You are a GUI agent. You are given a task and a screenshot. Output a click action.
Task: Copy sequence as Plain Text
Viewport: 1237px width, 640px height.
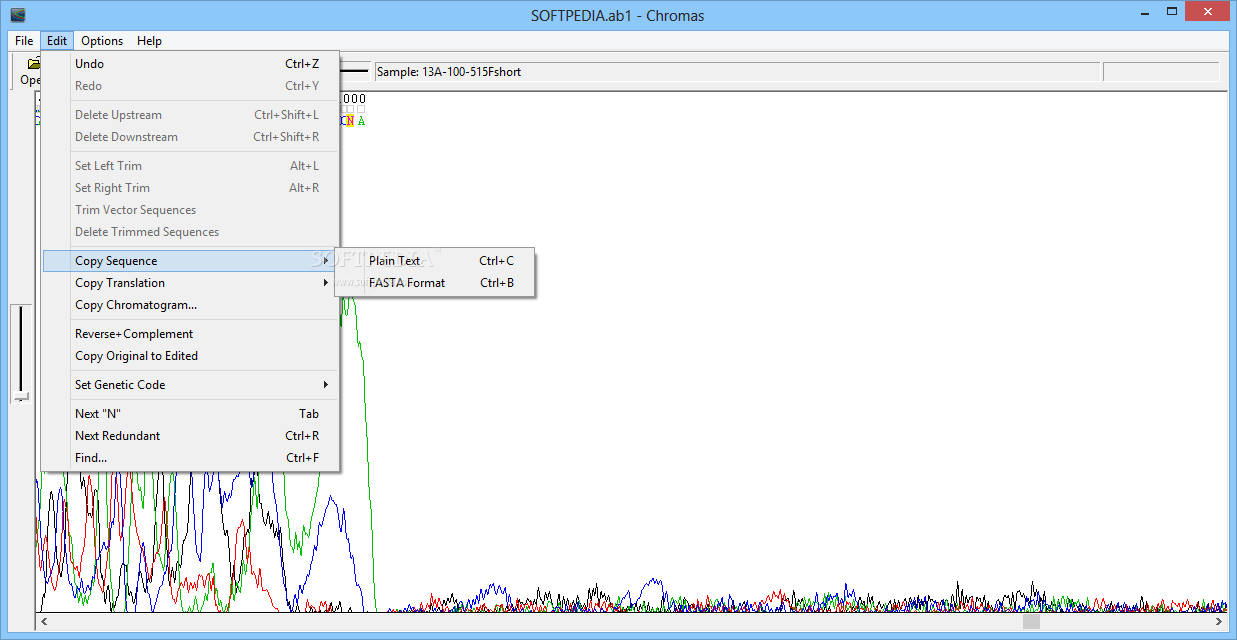[435, 261]
